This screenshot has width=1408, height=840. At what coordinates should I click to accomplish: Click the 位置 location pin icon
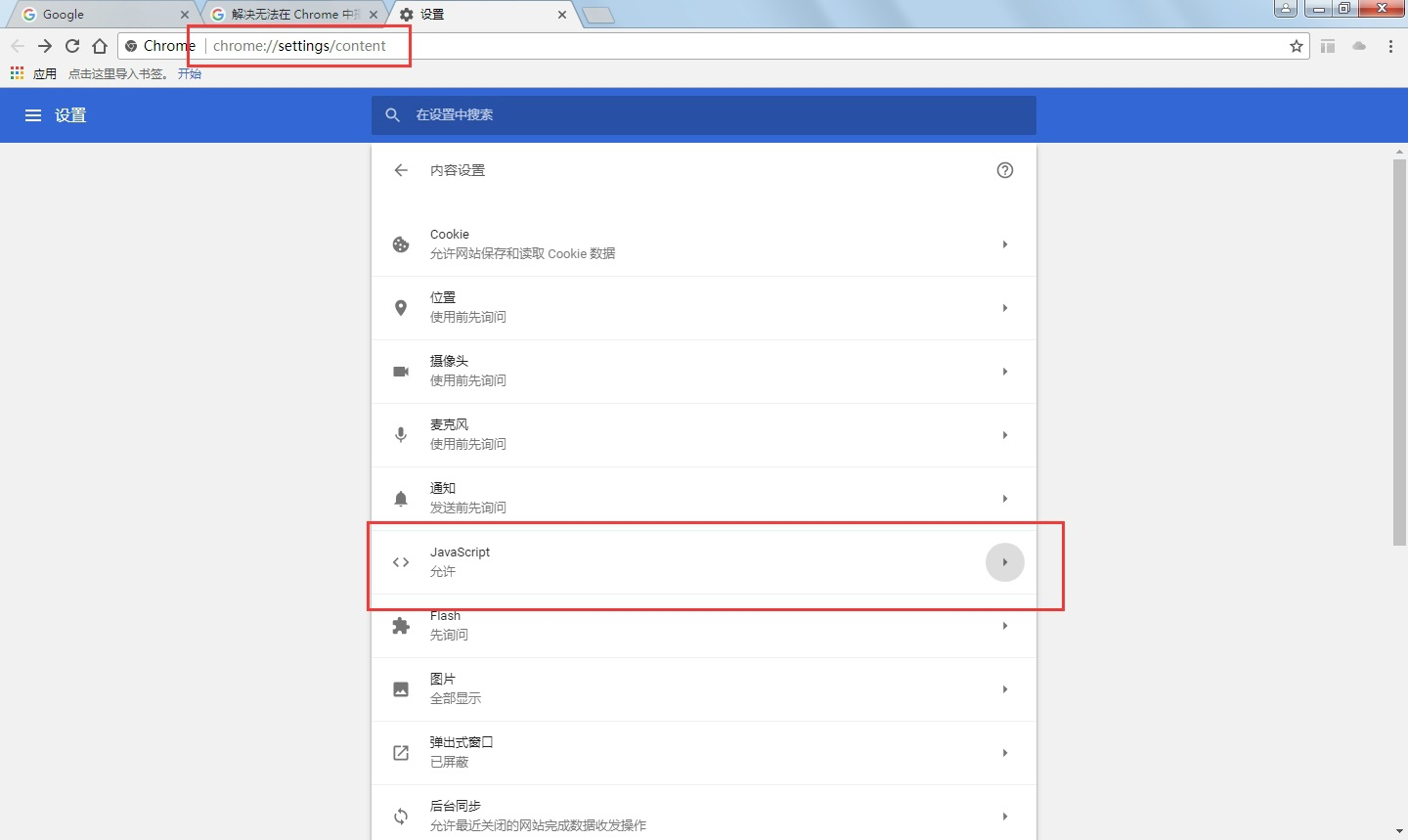[401, 308]
